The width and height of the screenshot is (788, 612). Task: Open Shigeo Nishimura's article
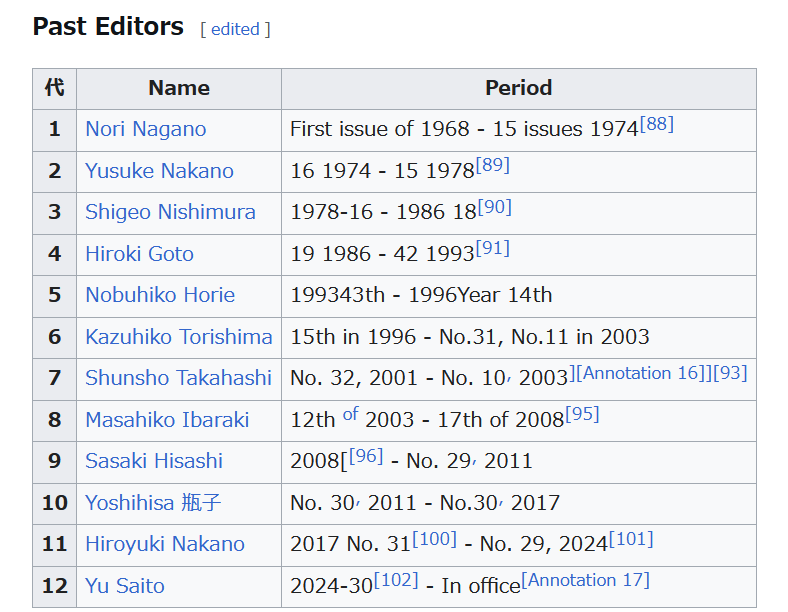(170, 212)
